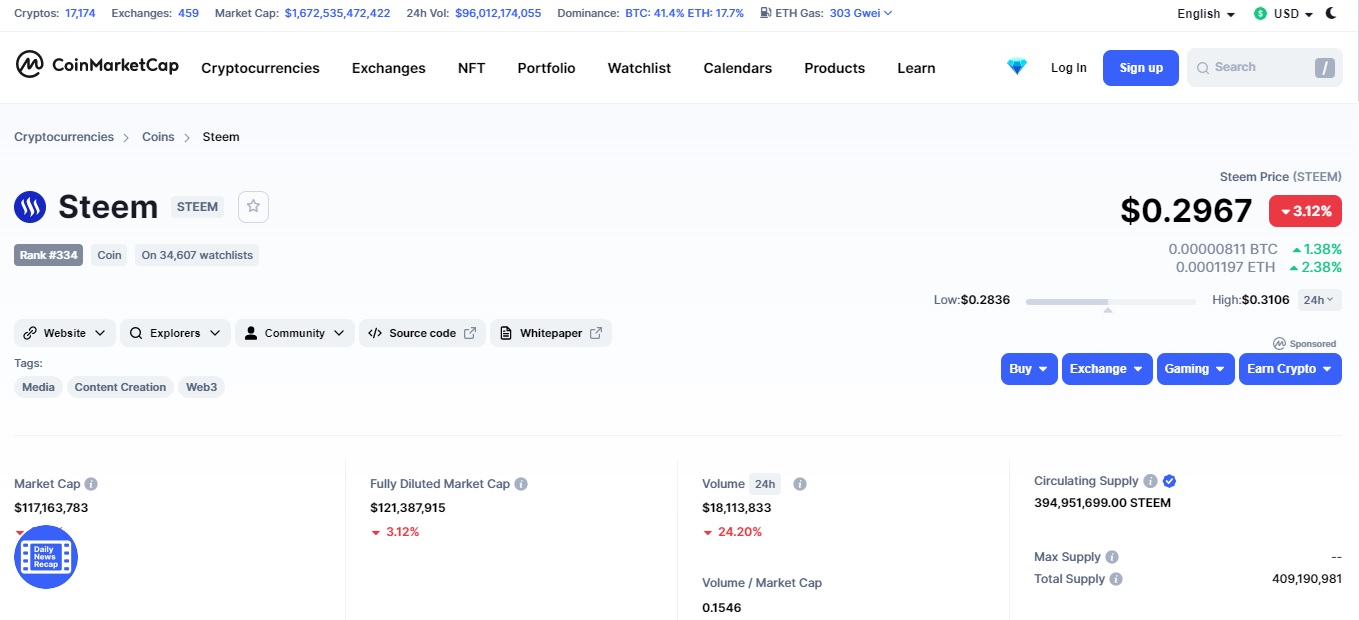
Task: Click the ETH gas pump icon
Action: (766, 13)
